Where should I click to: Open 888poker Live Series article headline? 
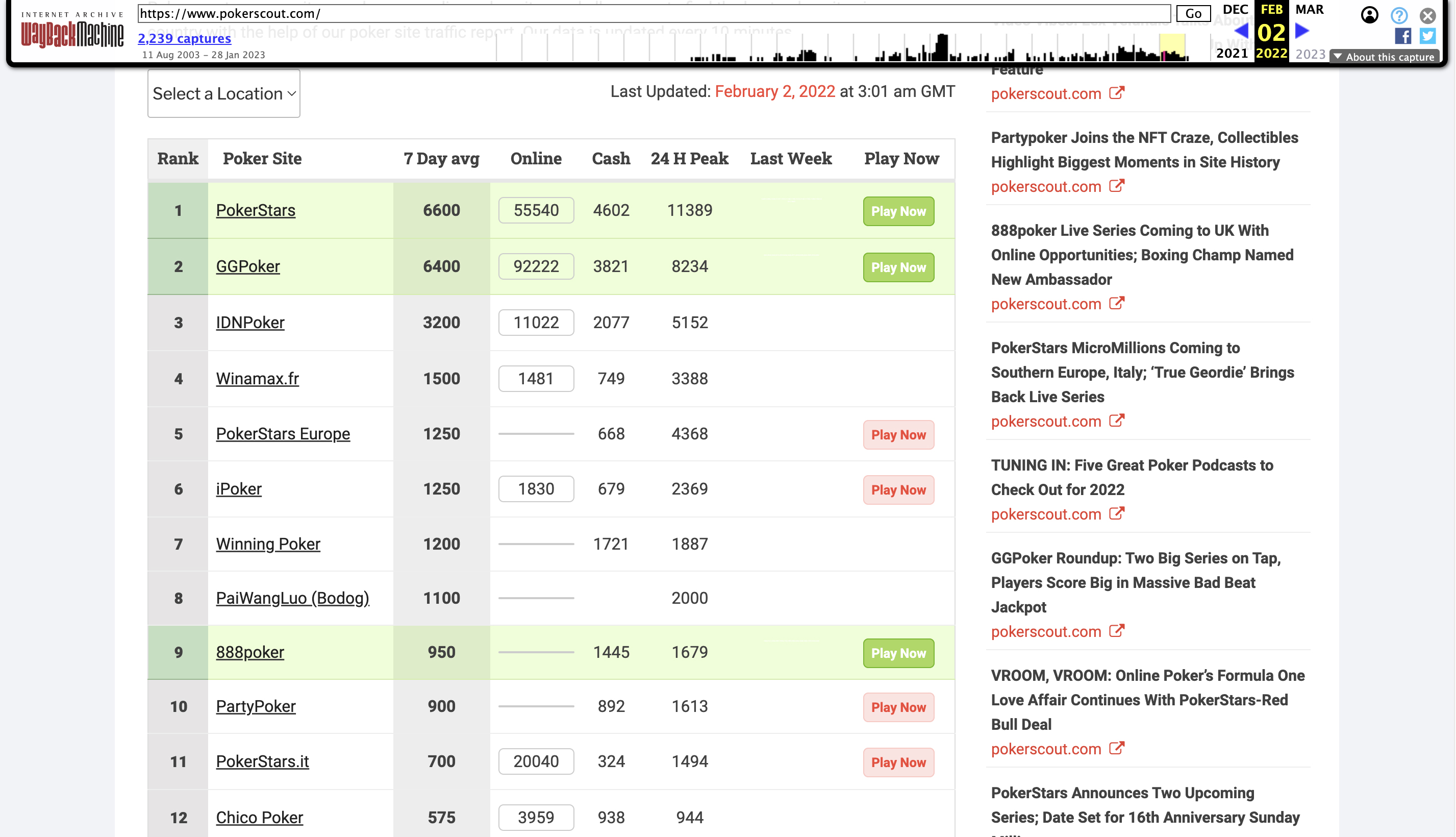pyautogui.click(x=1142, y=255)
